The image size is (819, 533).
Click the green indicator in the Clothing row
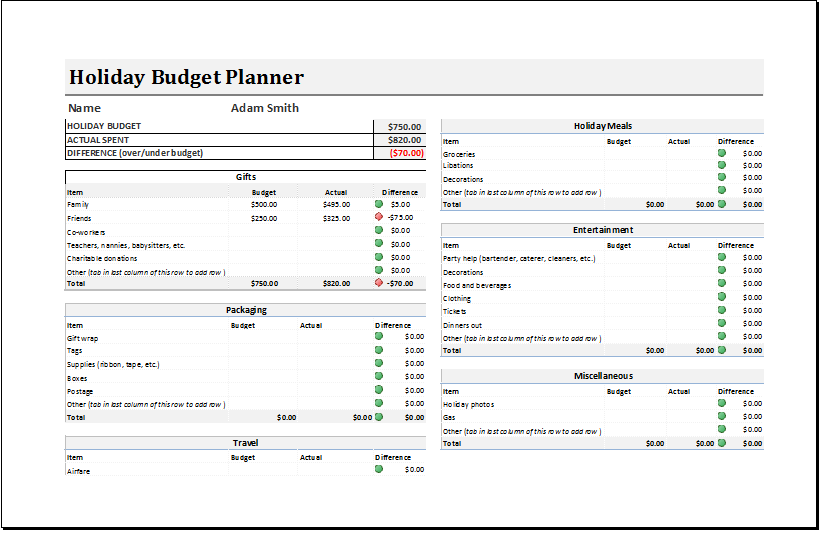(722, 296)
